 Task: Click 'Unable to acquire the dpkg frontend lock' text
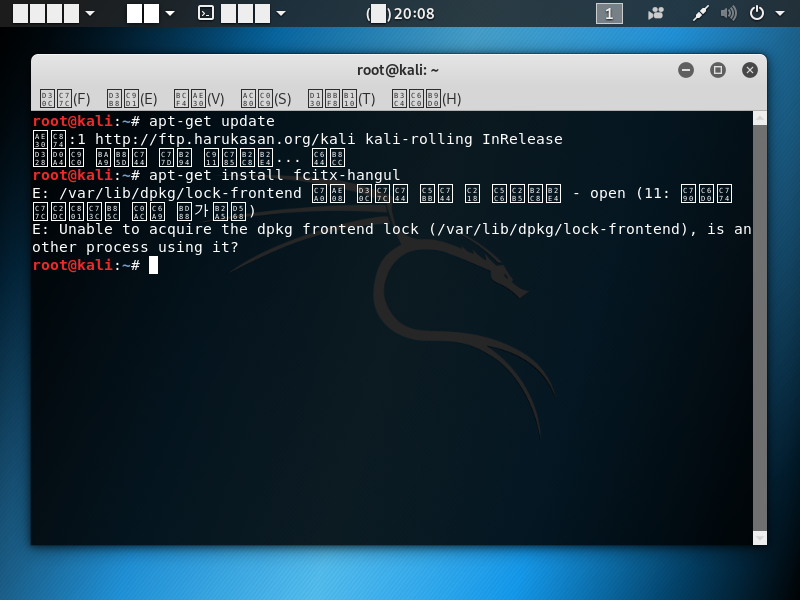[239, 229]
